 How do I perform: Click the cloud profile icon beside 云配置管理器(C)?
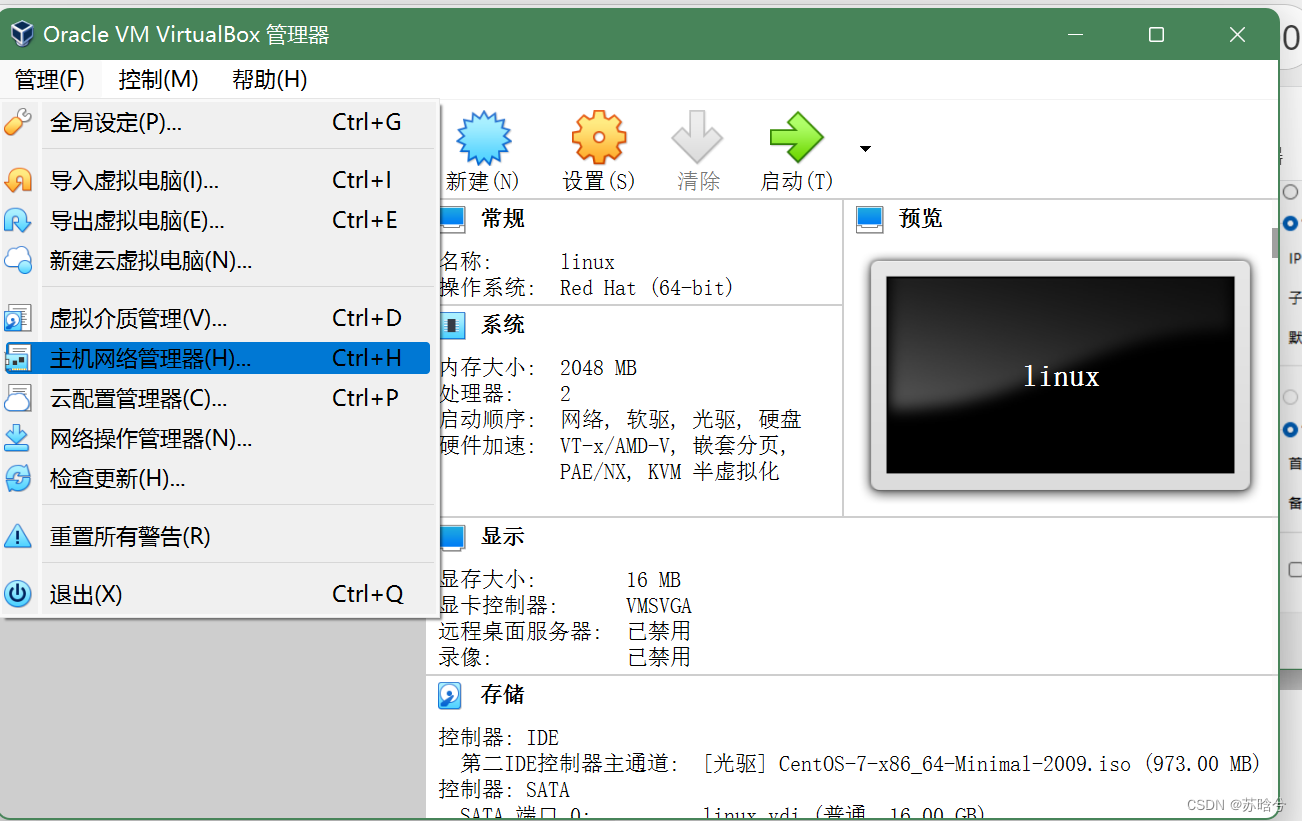click(18, 398)
